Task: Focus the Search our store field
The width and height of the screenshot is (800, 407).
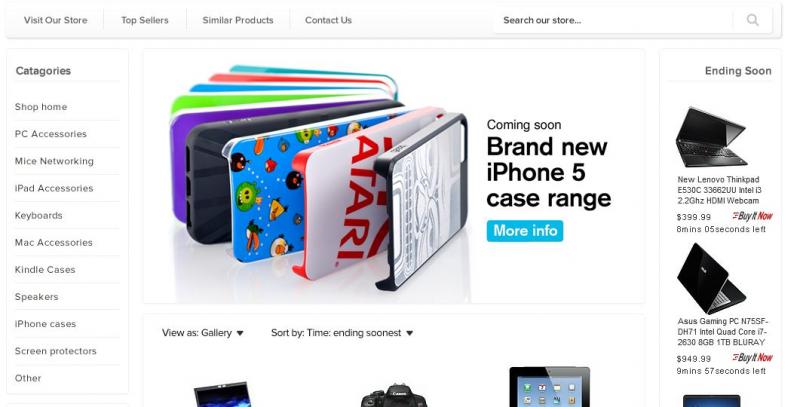Action: (612, 20)
